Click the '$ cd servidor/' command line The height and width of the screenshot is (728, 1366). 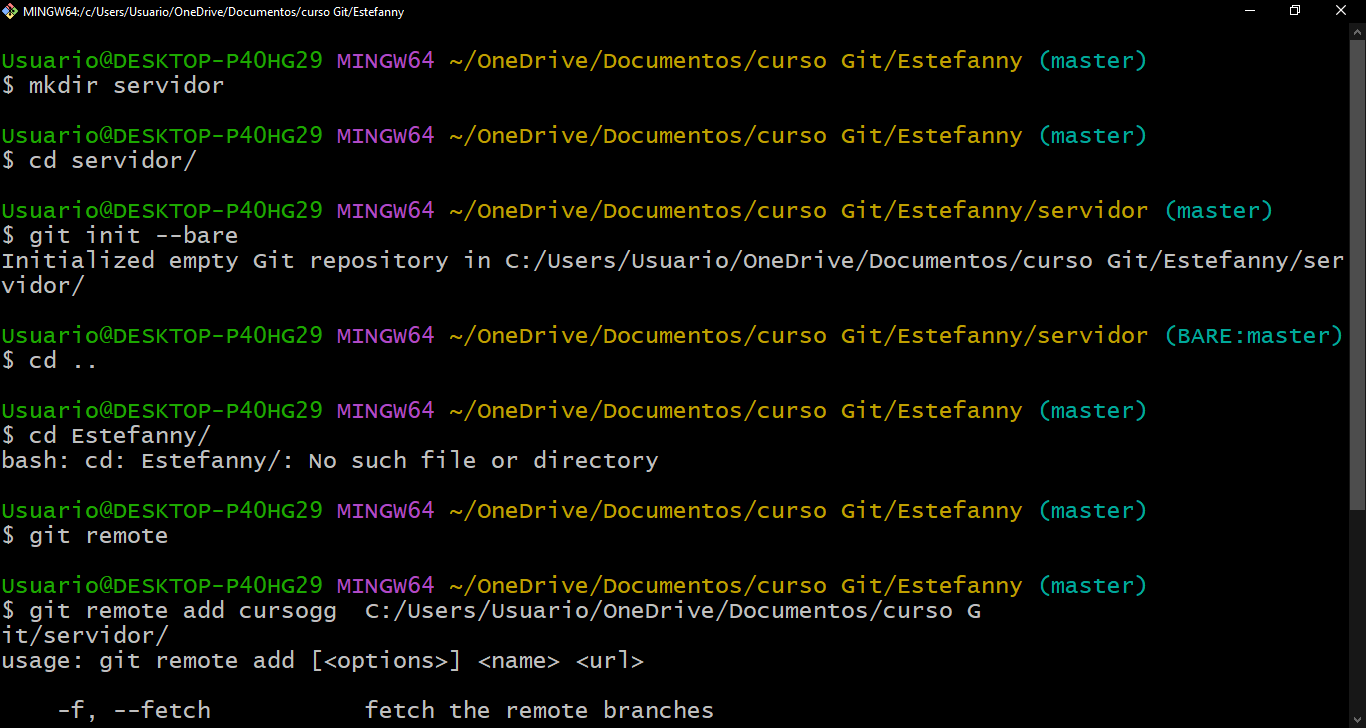tap(99, 161)
